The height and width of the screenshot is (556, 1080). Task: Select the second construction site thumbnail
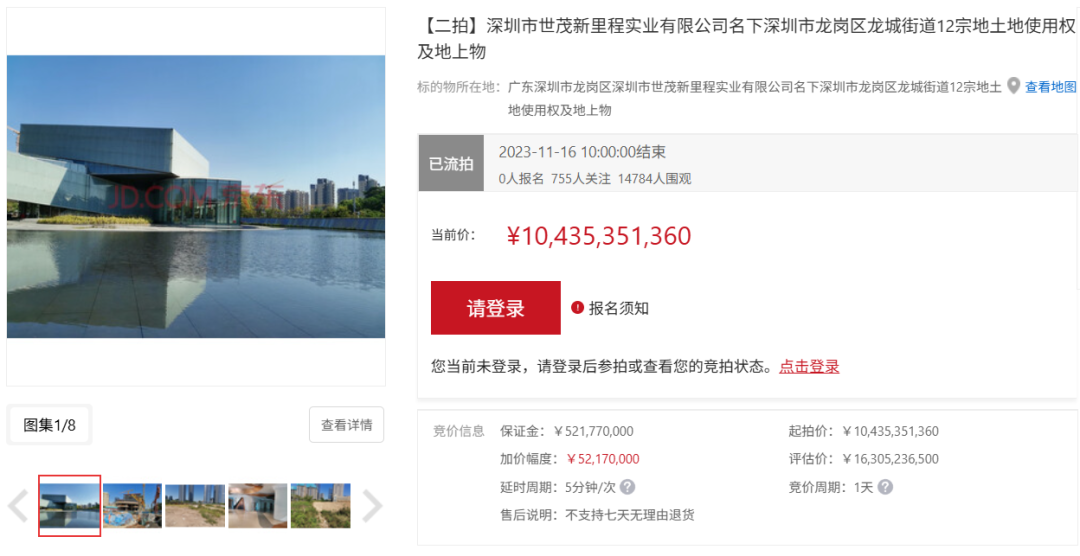[132, 506]
